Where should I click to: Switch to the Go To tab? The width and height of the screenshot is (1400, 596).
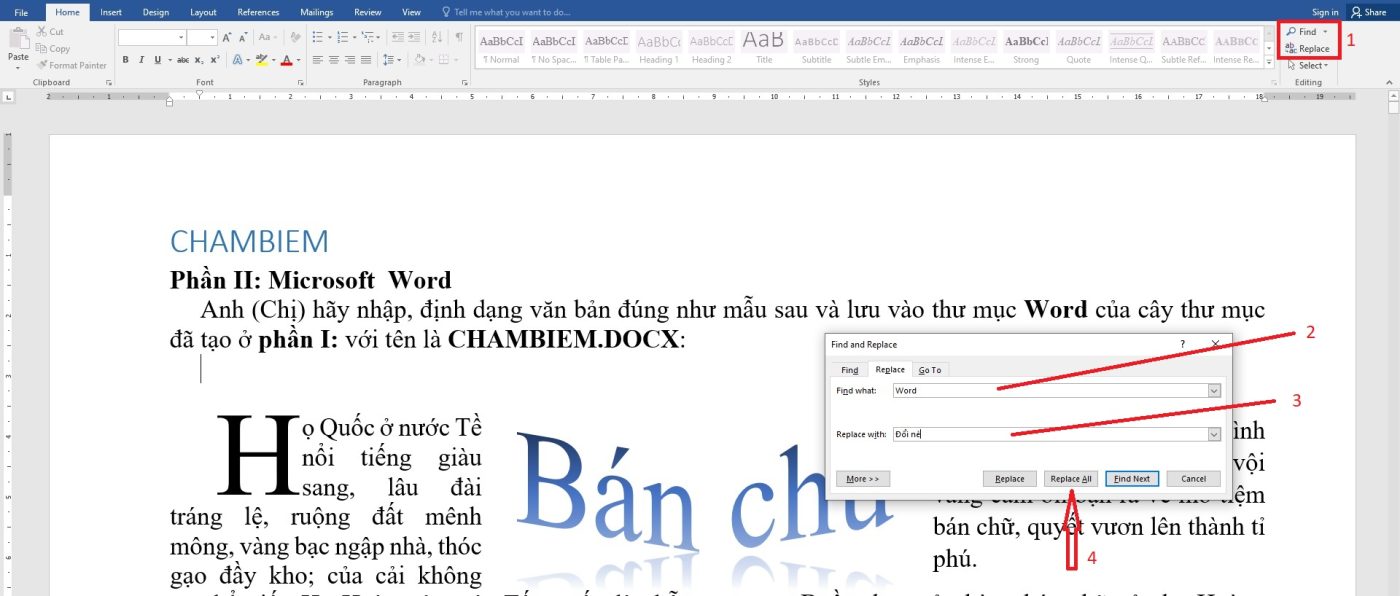(x=929, y=369)
